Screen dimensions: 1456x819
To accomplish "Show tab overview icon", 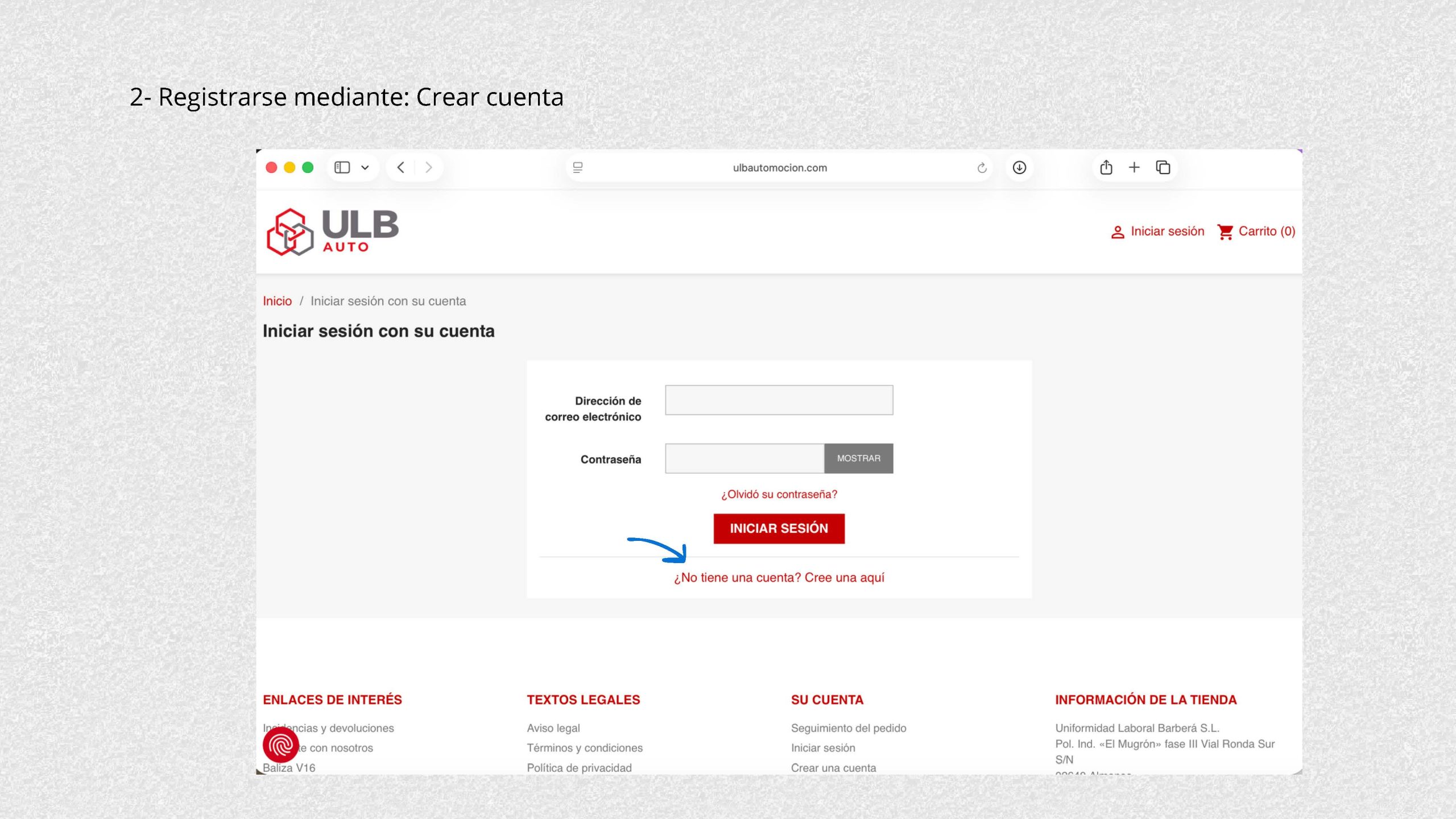I will 1163,167.
